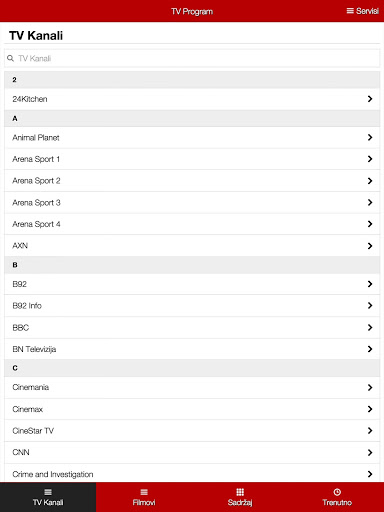Open AXN via its chevron arrow
Viewport: 384px width, 512px height.
[370, 246]
